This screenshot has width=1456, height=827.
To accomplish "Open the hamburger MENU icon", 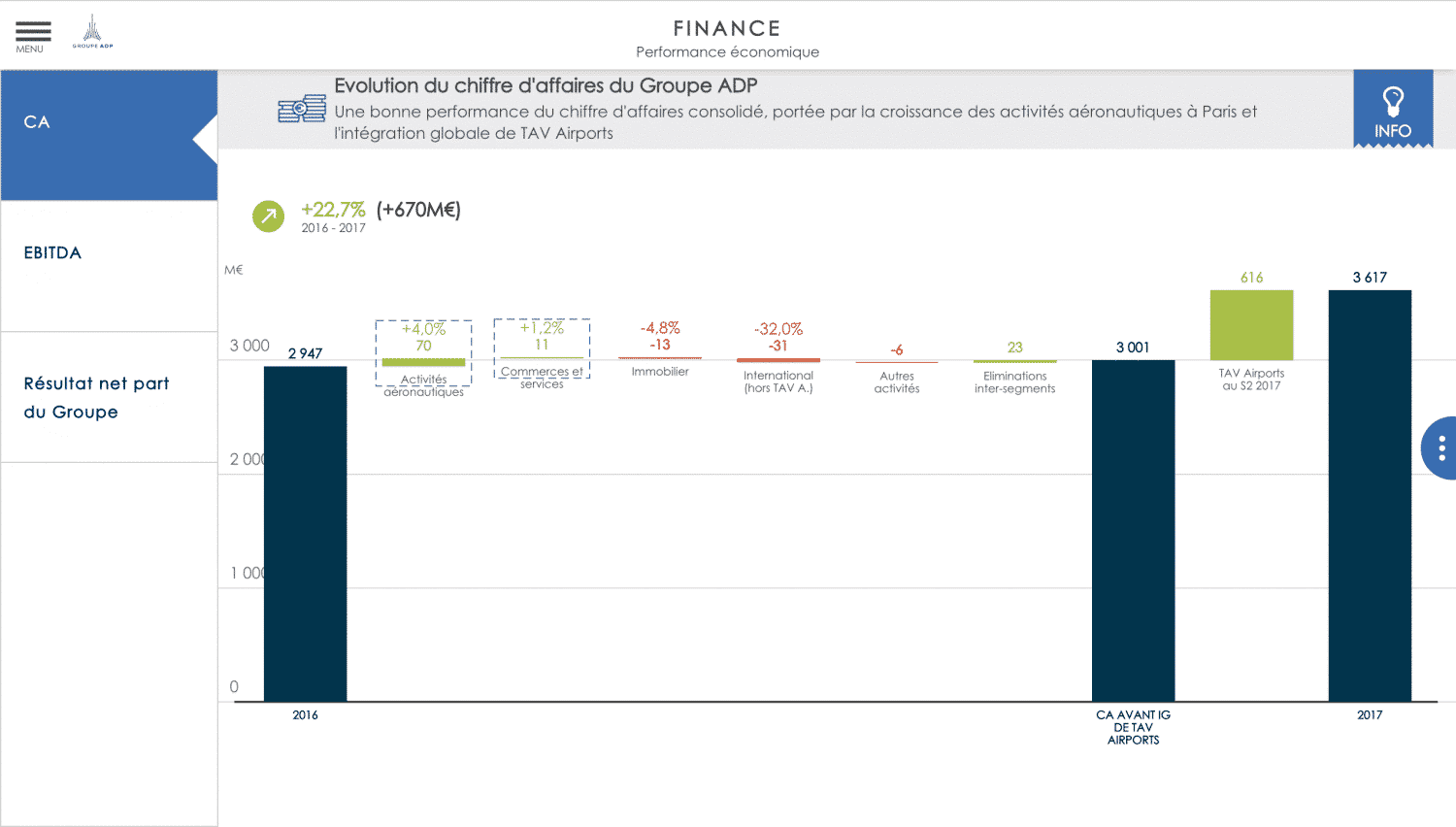I will pyautogui.click(x=32, y=35).
